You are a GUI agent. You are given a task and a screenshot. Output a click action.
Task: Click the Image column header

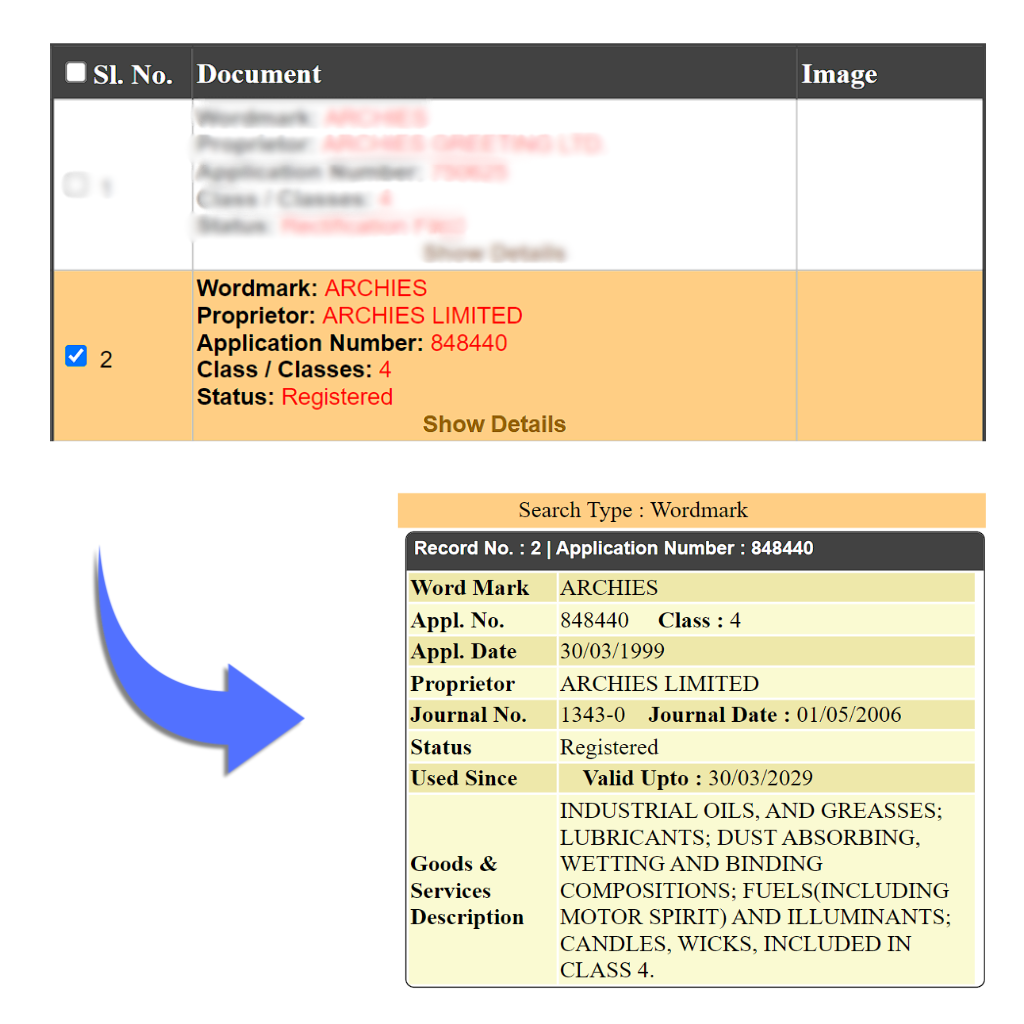click(839, 74)
